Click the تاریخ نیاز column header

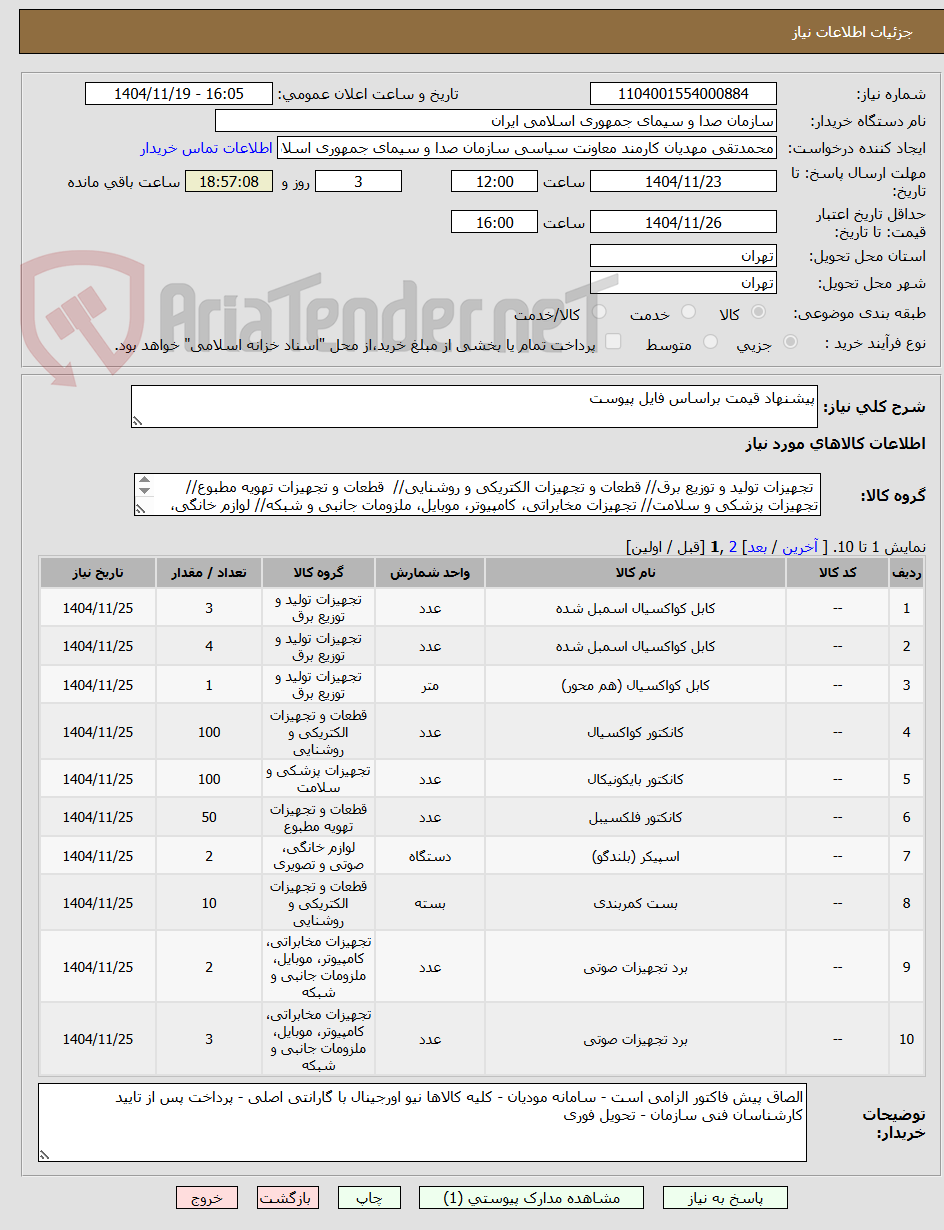(97, 572)
